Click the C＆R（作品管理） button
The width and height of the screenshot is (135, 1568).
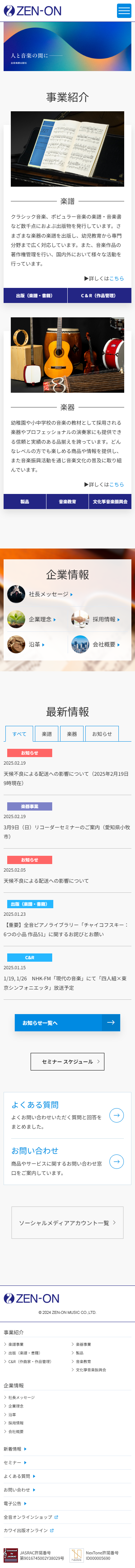point(98,295)
